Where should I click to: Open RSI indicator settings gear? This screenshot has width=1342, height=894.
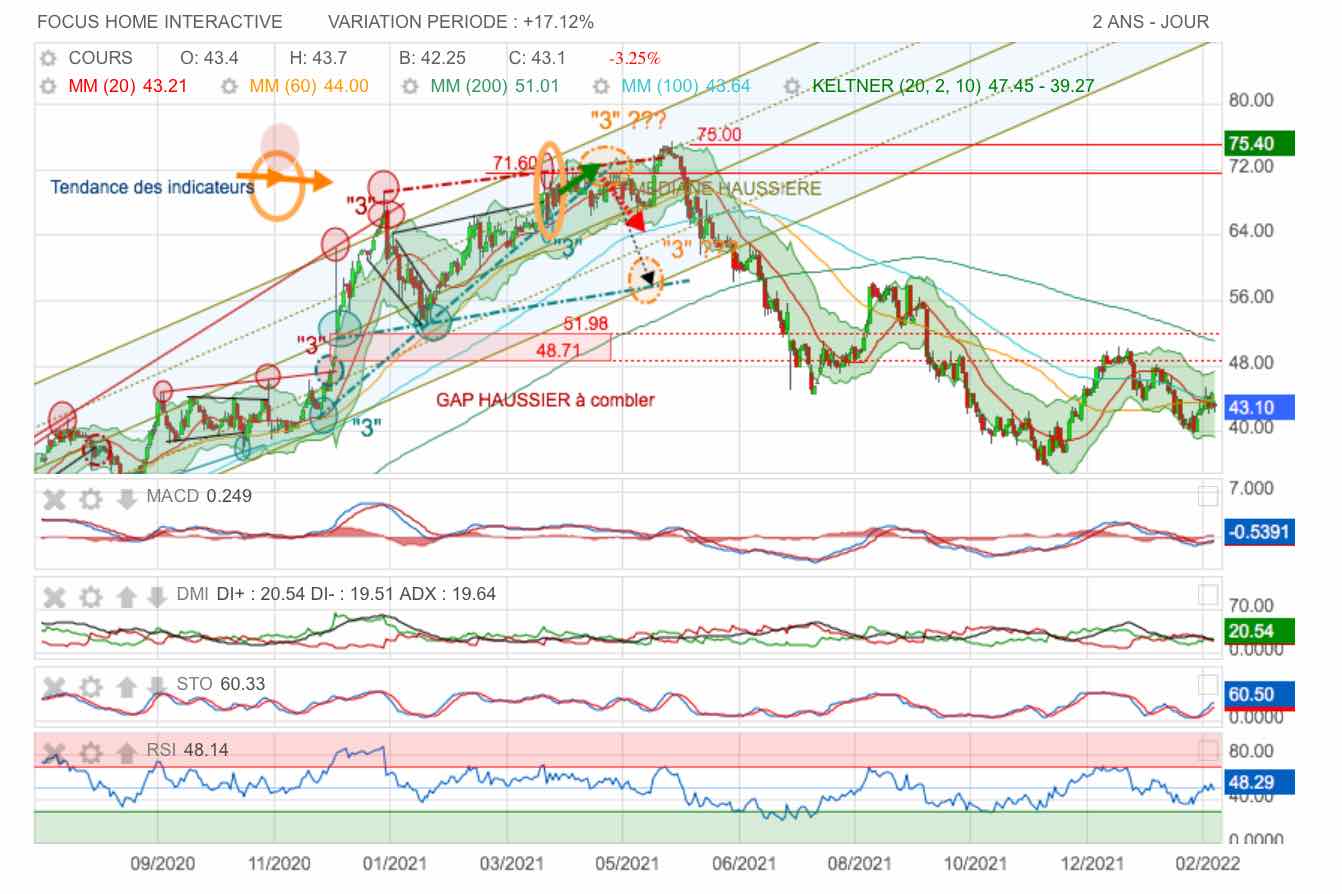[91, 752]
